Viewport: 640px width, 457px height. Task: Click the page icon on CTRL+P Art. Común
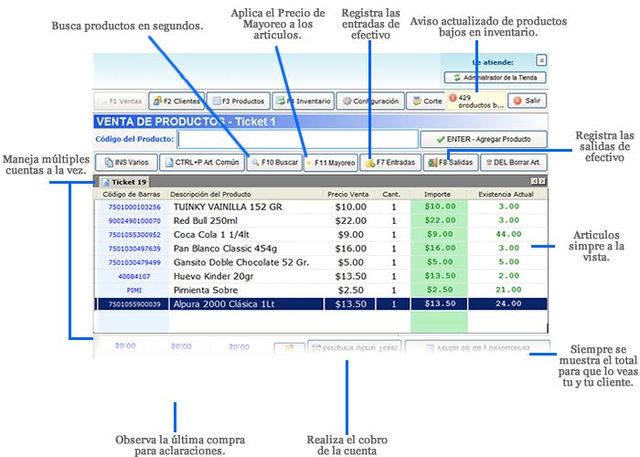169,162
